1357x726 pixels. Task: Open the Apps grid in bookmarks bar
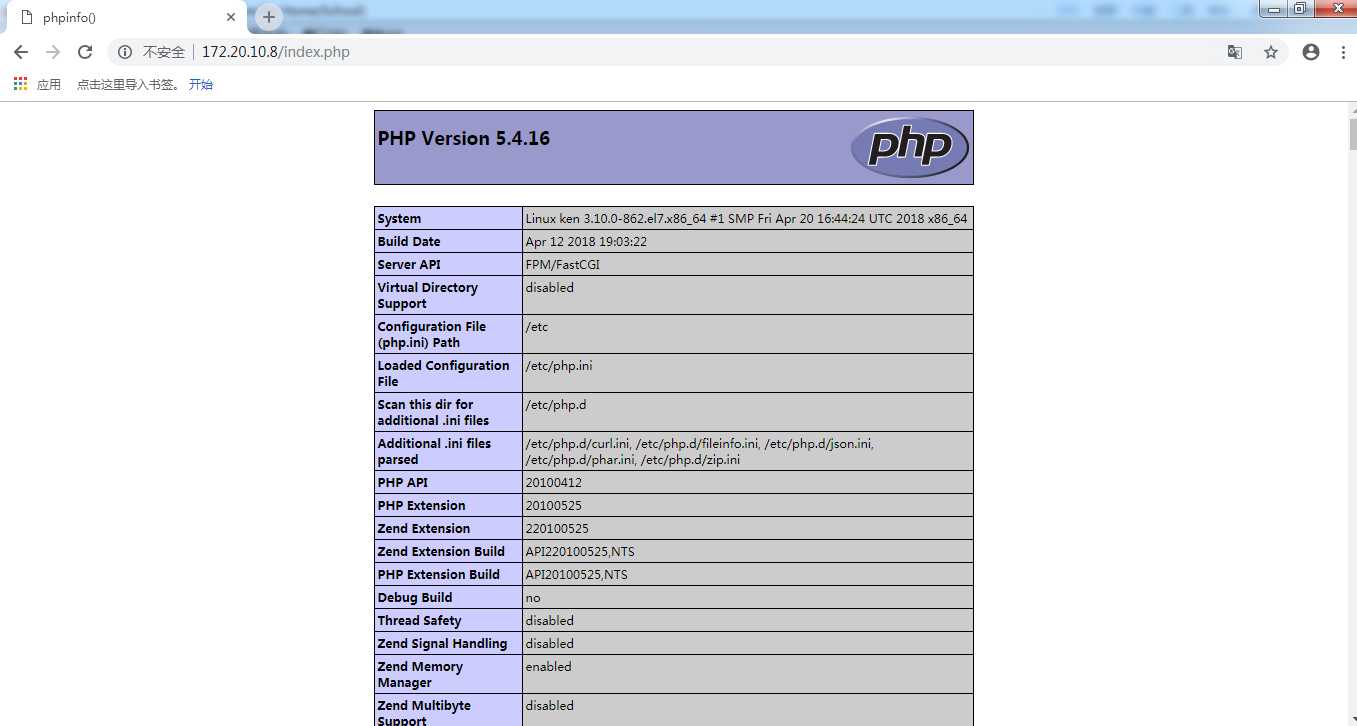click(x=20, y=84)
